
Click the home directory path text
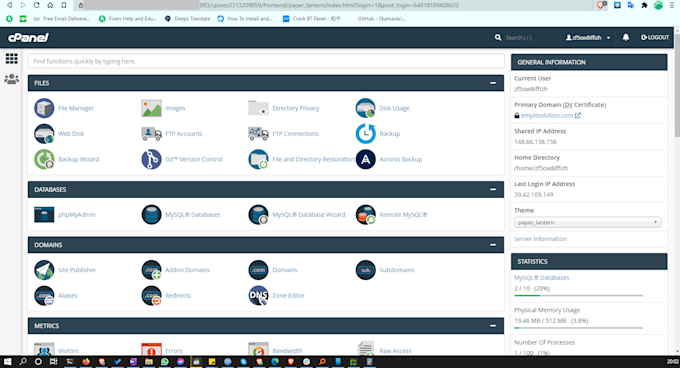[x=541, y=168]
